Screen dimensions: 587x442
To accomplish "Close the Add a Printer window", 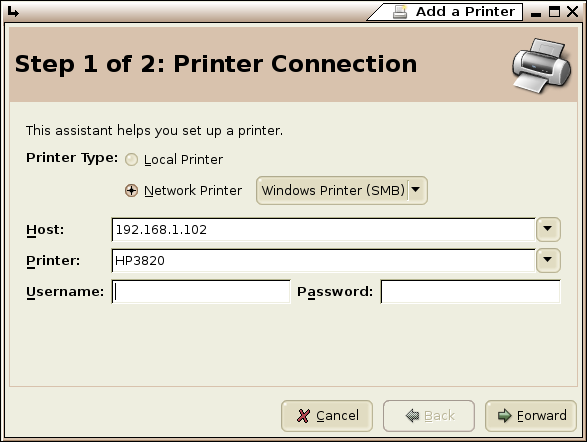I will tap(572, 12).
